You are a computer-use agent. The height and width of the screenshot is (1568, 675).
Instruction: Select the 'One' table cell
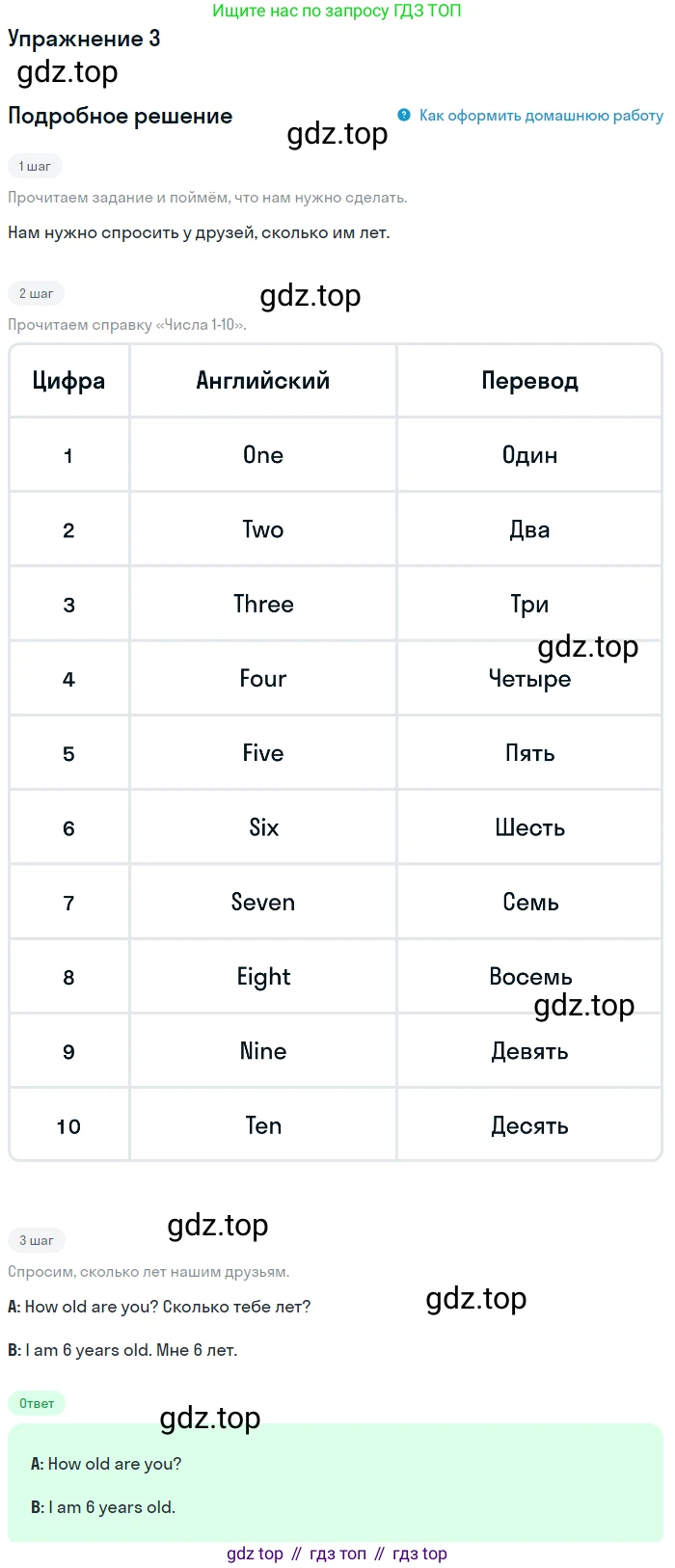point(263,455)
